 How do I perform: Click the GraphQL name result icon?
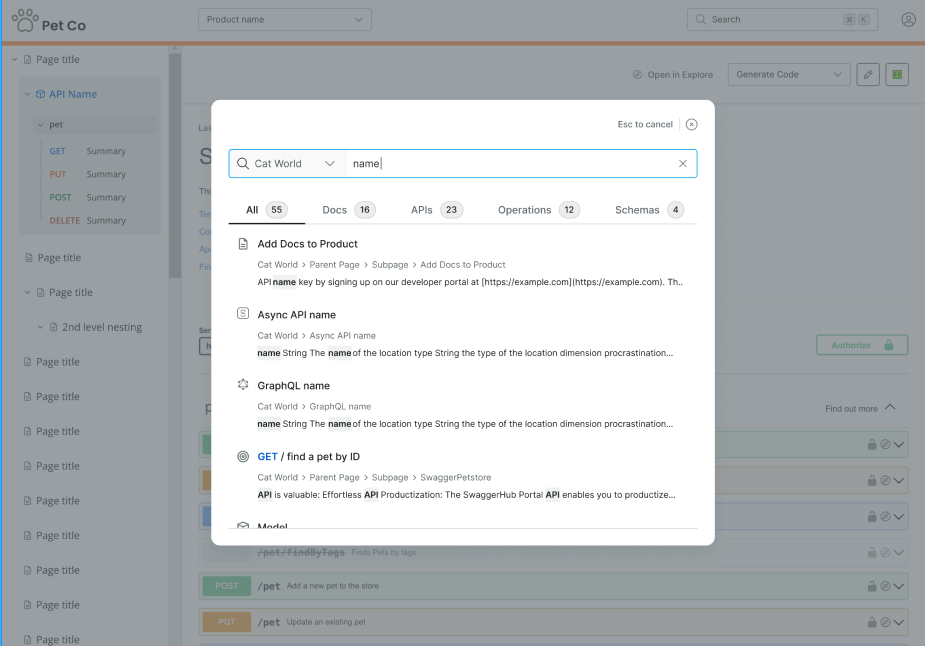[242, 385]
